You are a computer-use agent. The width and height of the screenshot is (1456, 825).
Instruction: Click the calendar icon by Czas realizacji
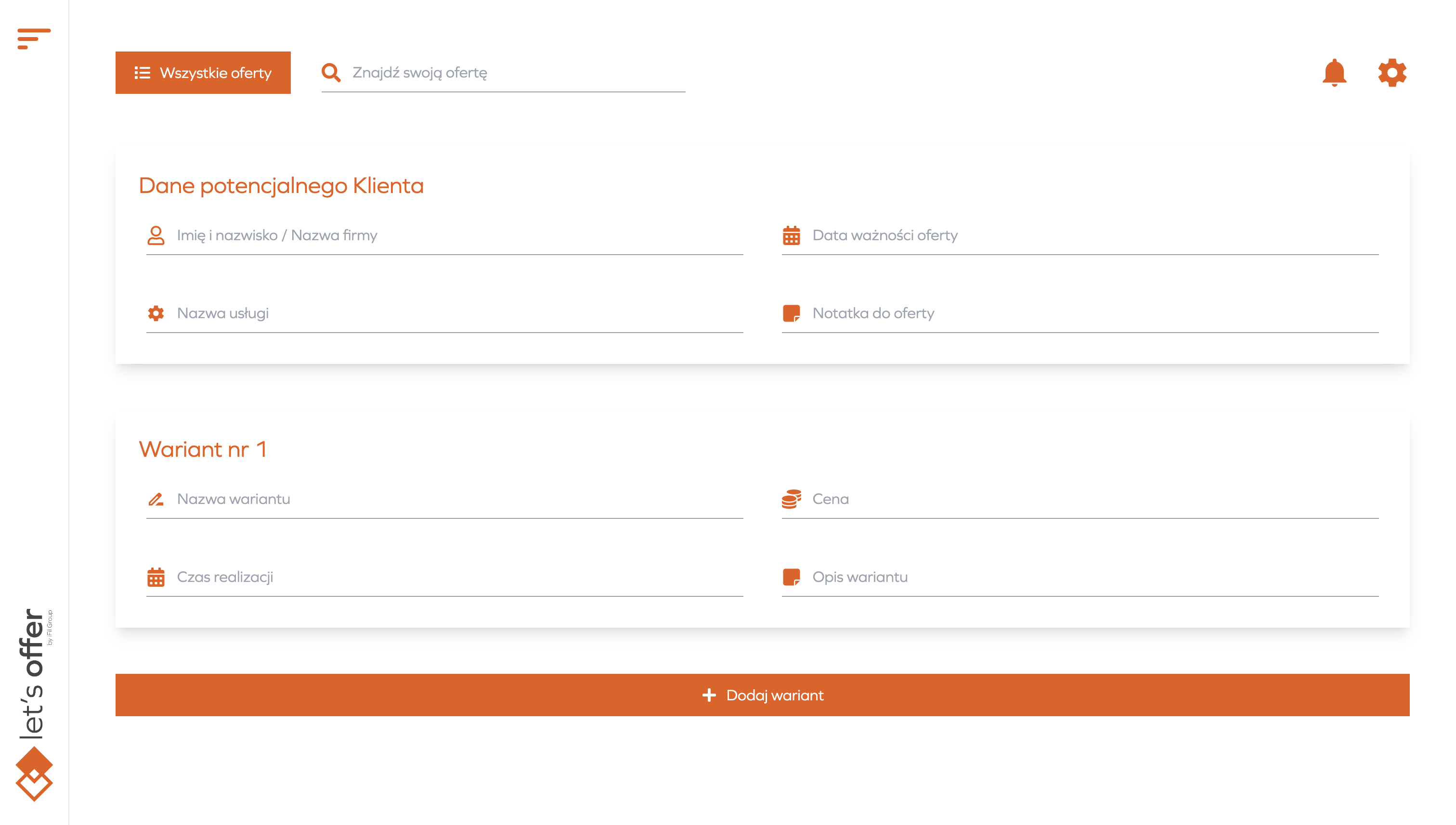point(156,577)
